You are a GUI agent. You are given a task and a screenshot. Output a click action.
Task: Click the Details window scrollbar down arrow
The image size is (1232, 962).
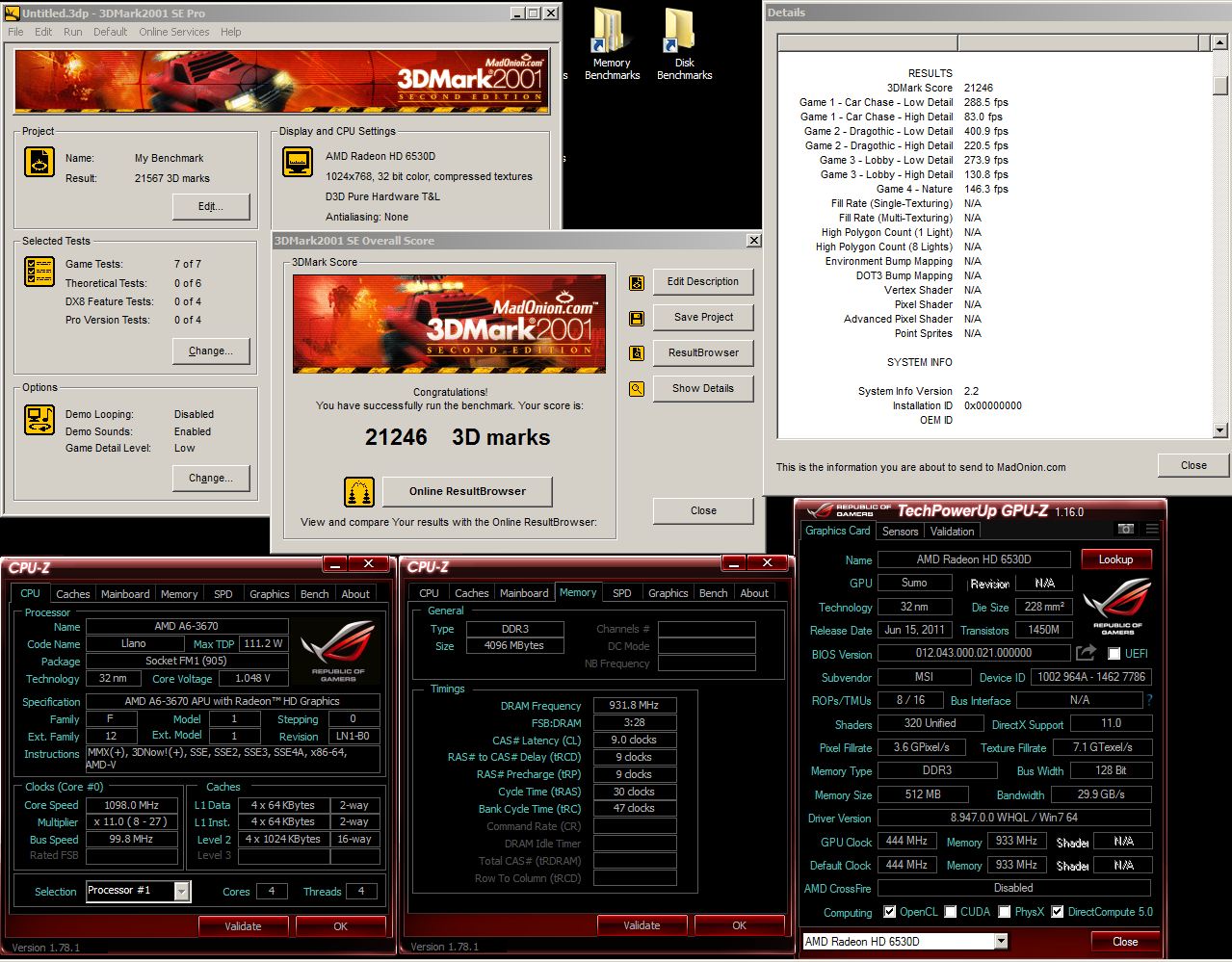point(1220,430)
